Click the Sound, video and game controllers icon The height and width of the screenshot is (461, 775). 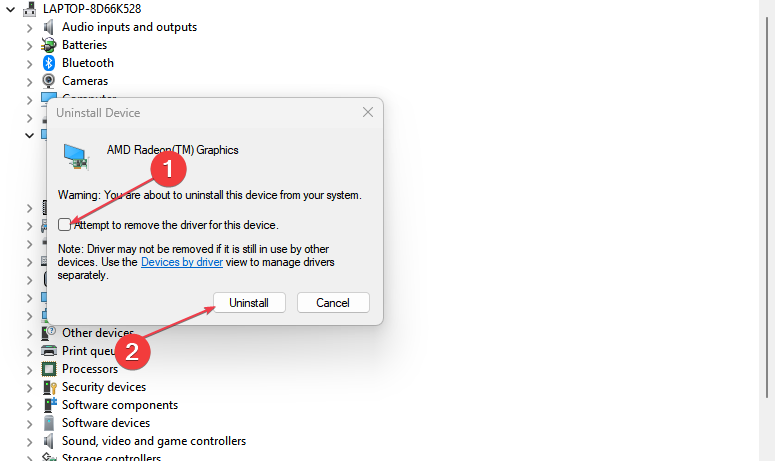pyautogui.click(x=48, y=441)
